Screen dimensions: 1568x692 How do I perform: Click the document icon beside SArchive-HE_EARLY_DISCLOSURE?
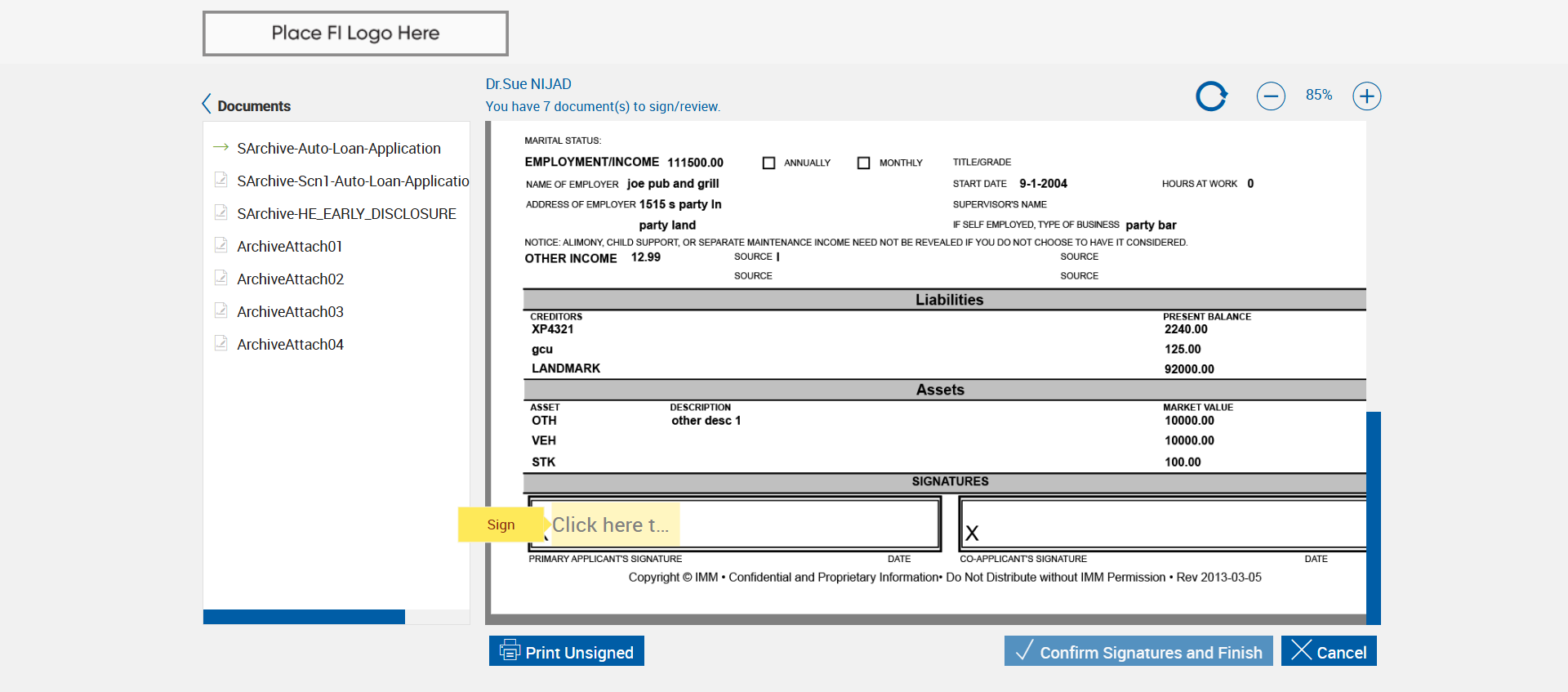point(220,212)
